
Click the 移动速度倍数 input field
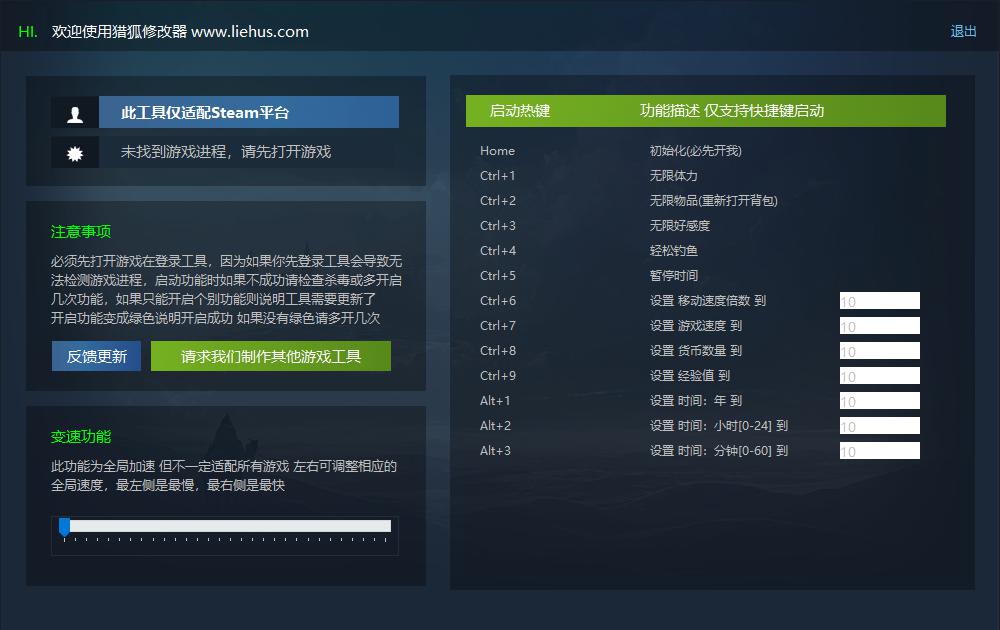click(879, 301)
